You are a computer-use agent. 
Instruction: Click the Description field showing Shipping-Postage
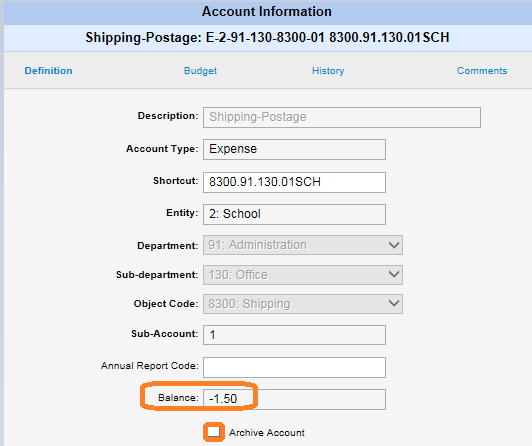[342, 117]
